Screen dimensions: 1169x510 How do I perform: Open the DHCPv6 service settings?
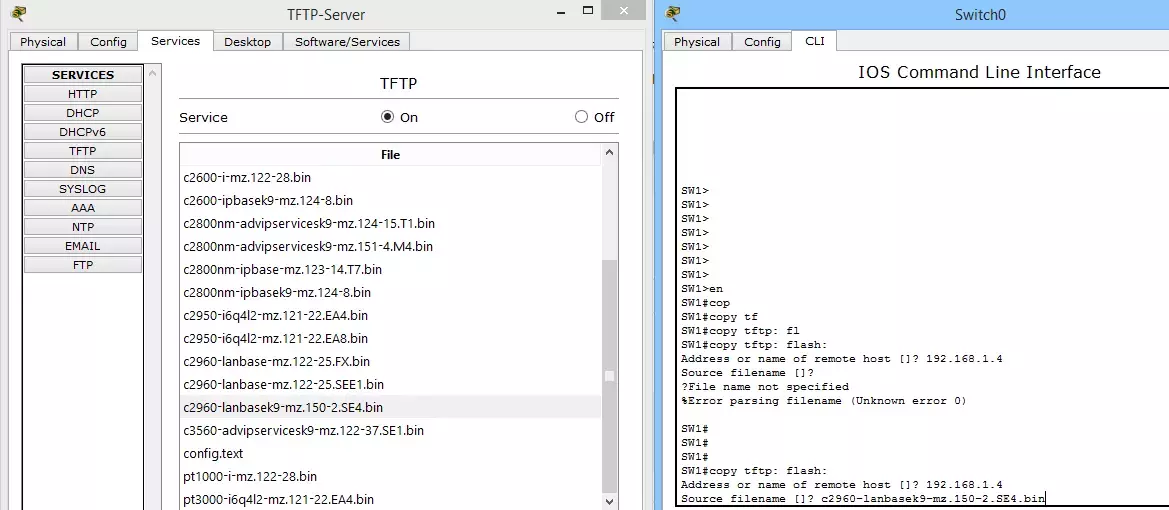83,132
